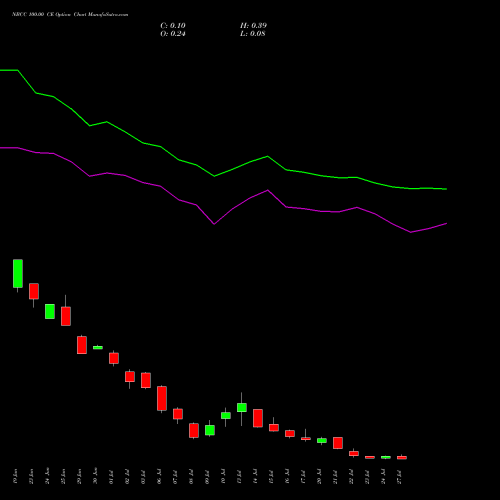This screenshot has height=500, width=500.
Task: Click the 23 Jul date axis label
Action: [367, 477]
